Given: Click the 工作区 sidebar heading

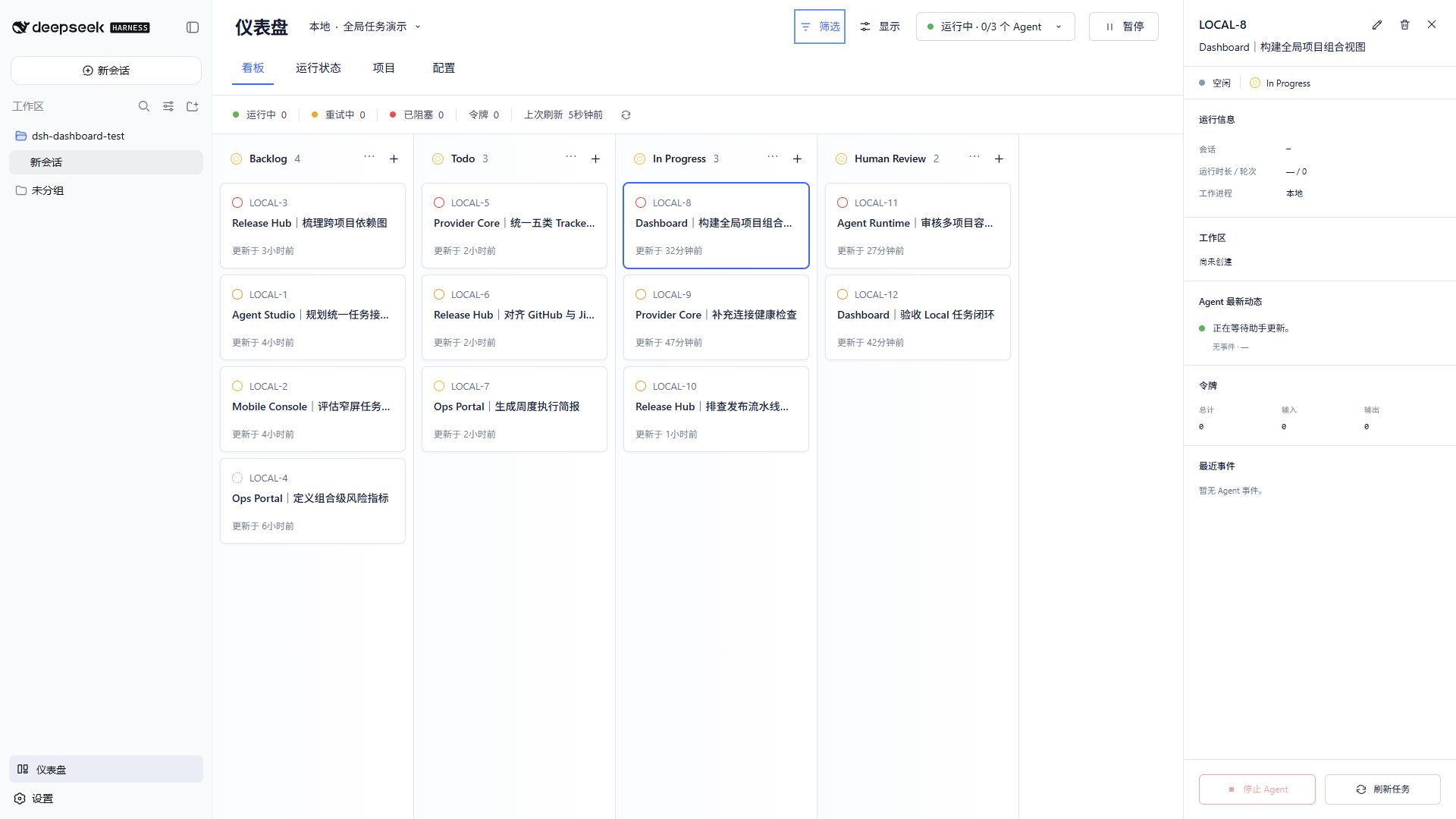Looking at the screenshot, I should (28, 106).
